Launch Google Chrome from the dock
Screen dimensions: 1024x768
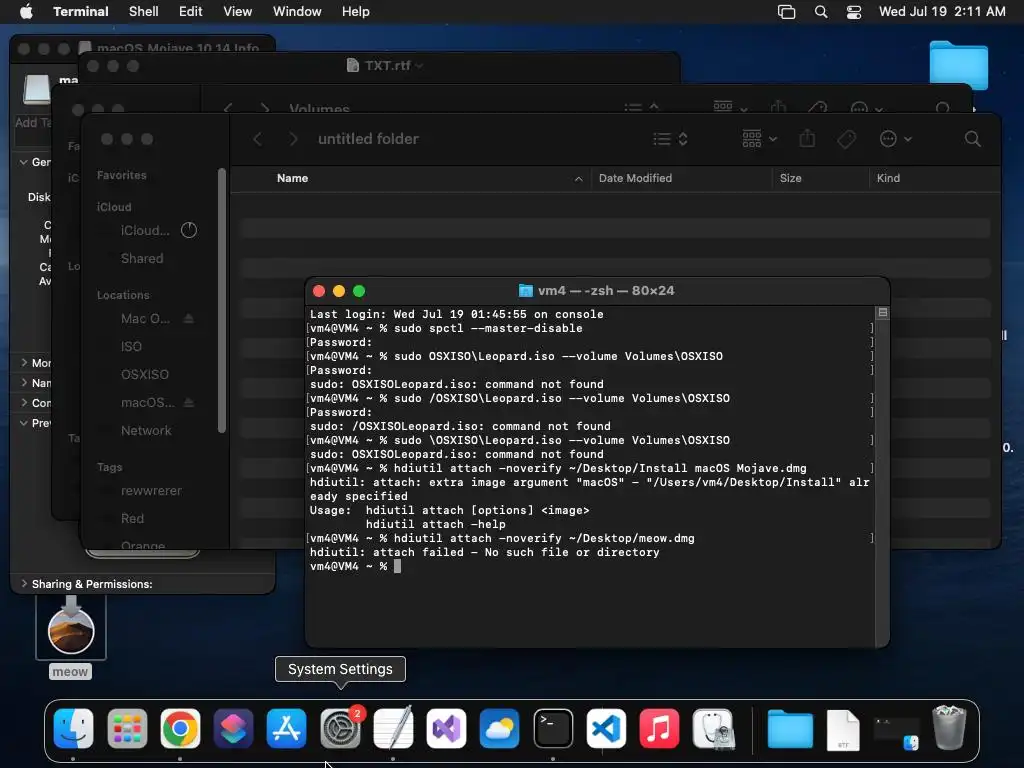click(180, 728)
